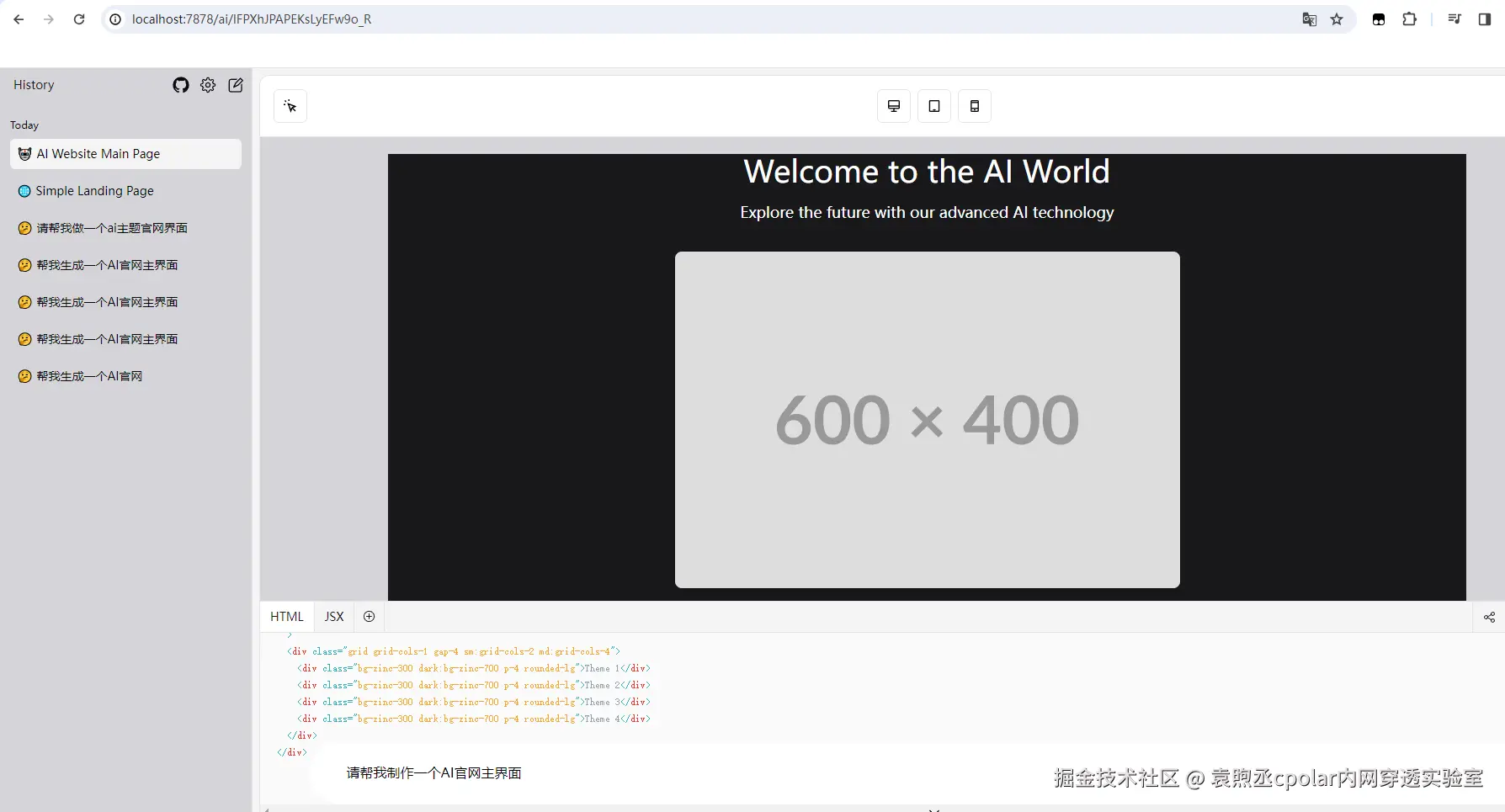Switch preview to desktop view
The image size is (1505, 812).
[894, 106]
